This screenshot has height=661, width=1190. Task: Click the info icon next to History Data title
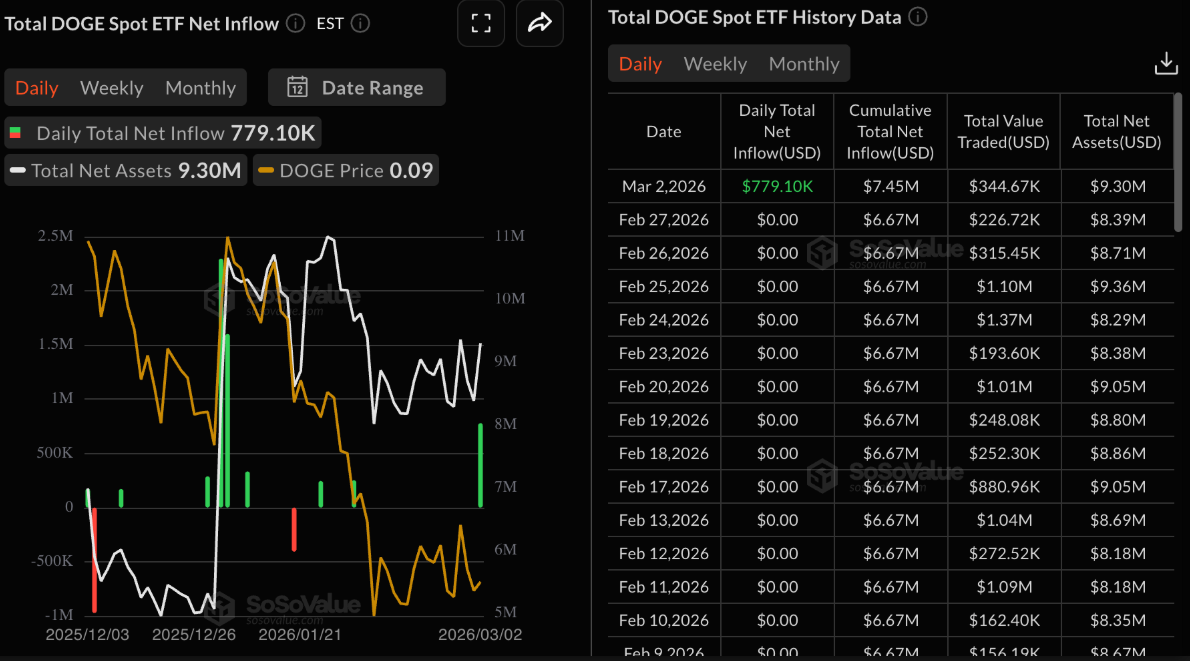(916, 16)
